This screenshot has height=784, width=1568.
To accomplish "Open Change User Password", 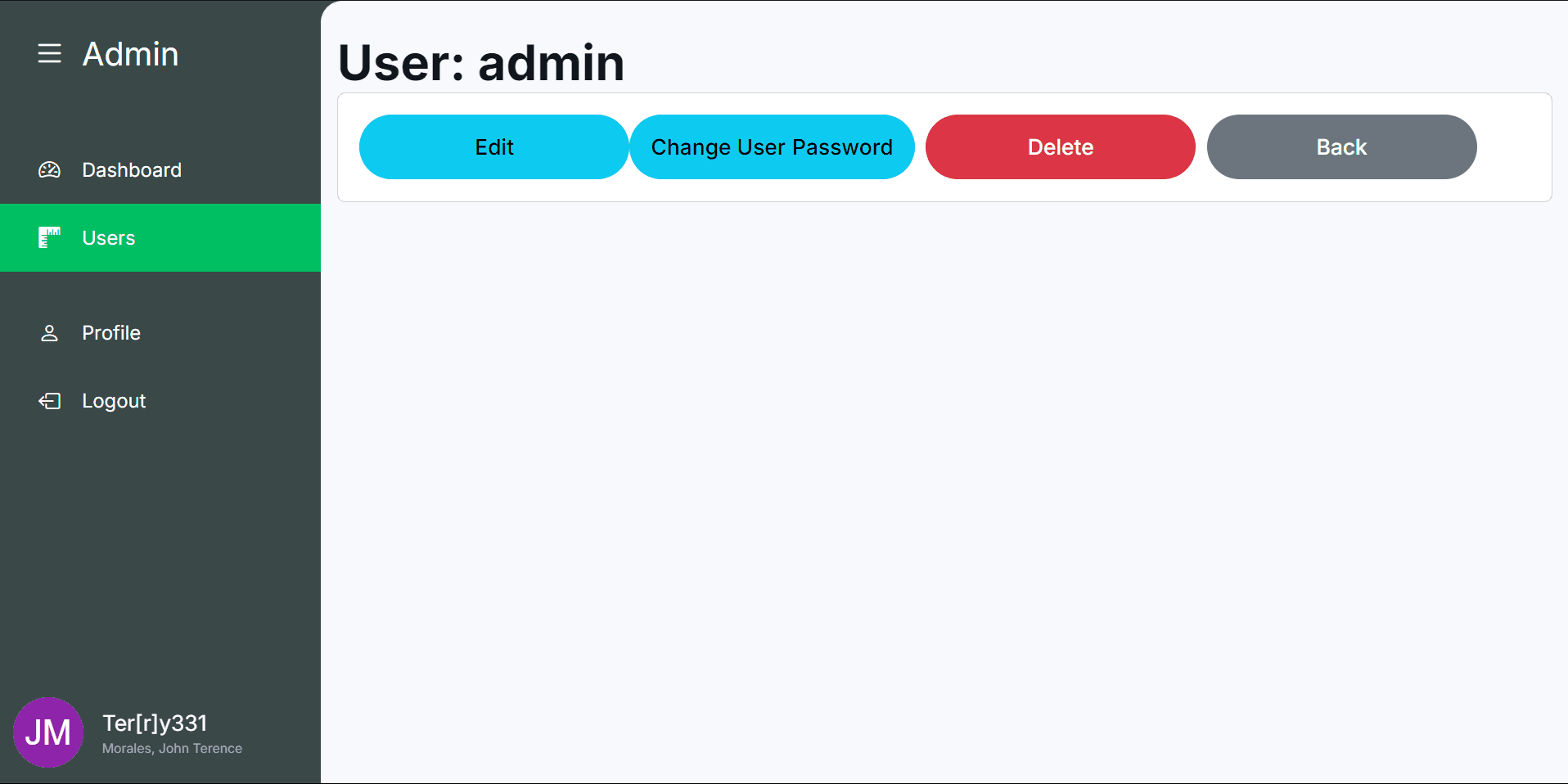I will tap(772, 147).
